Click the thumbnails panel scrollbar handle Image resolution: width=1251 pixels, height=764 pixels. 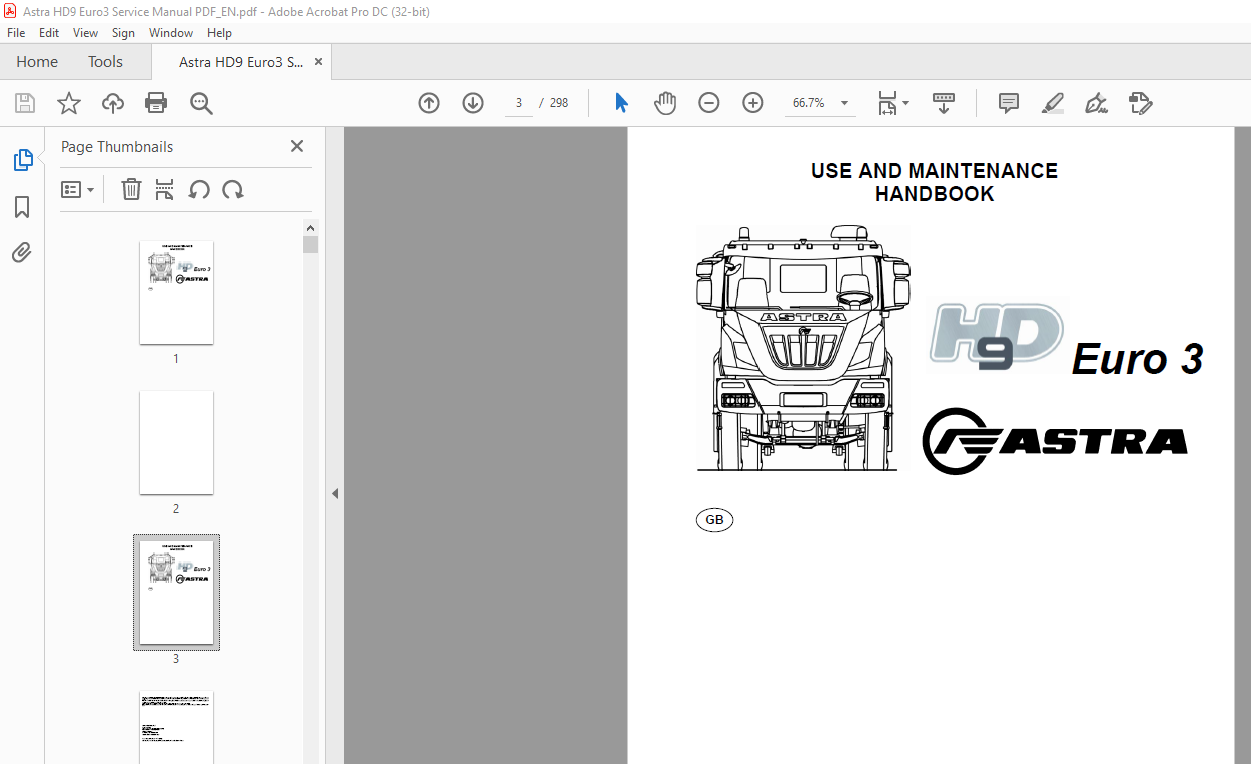point(310,245)
